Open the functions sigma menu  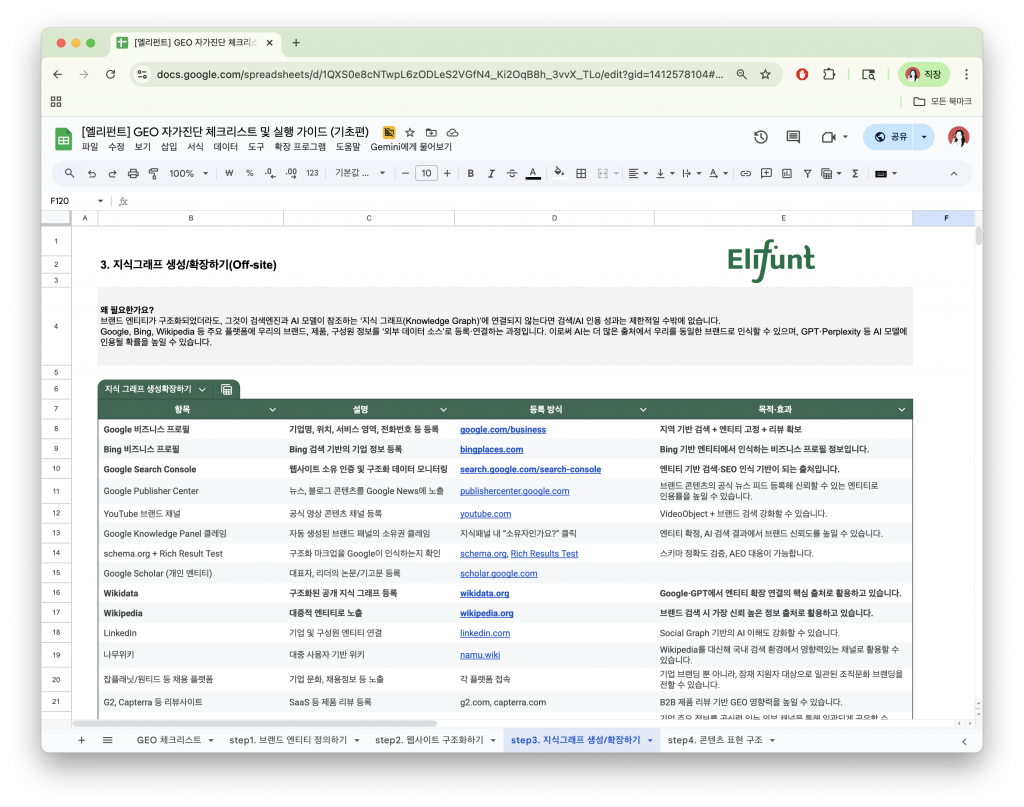[855, 174]
